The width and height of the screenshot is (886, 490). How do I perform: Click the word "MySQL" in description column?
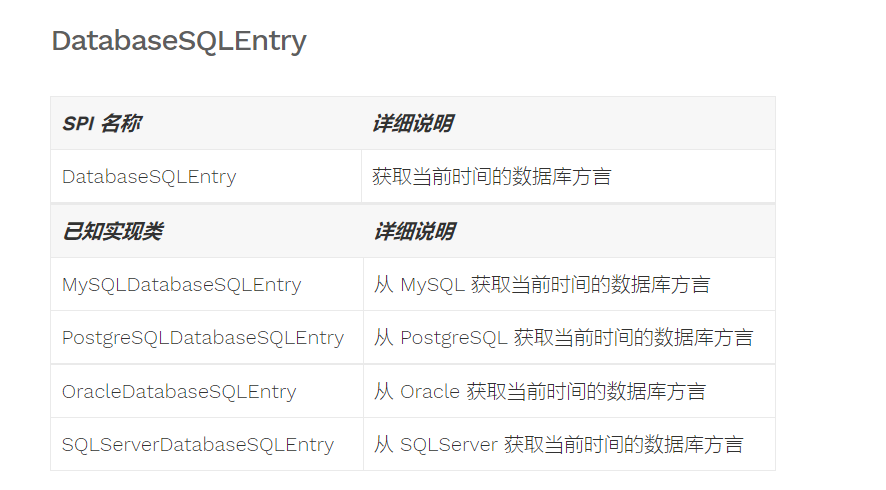(x=432, y=285)
